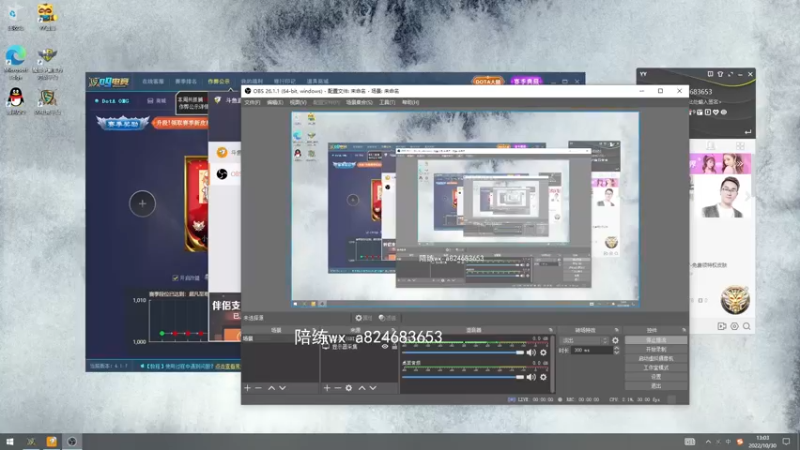
Task: Click the mixer panel vertical scrollbar
Action: (x=552, y=363)
